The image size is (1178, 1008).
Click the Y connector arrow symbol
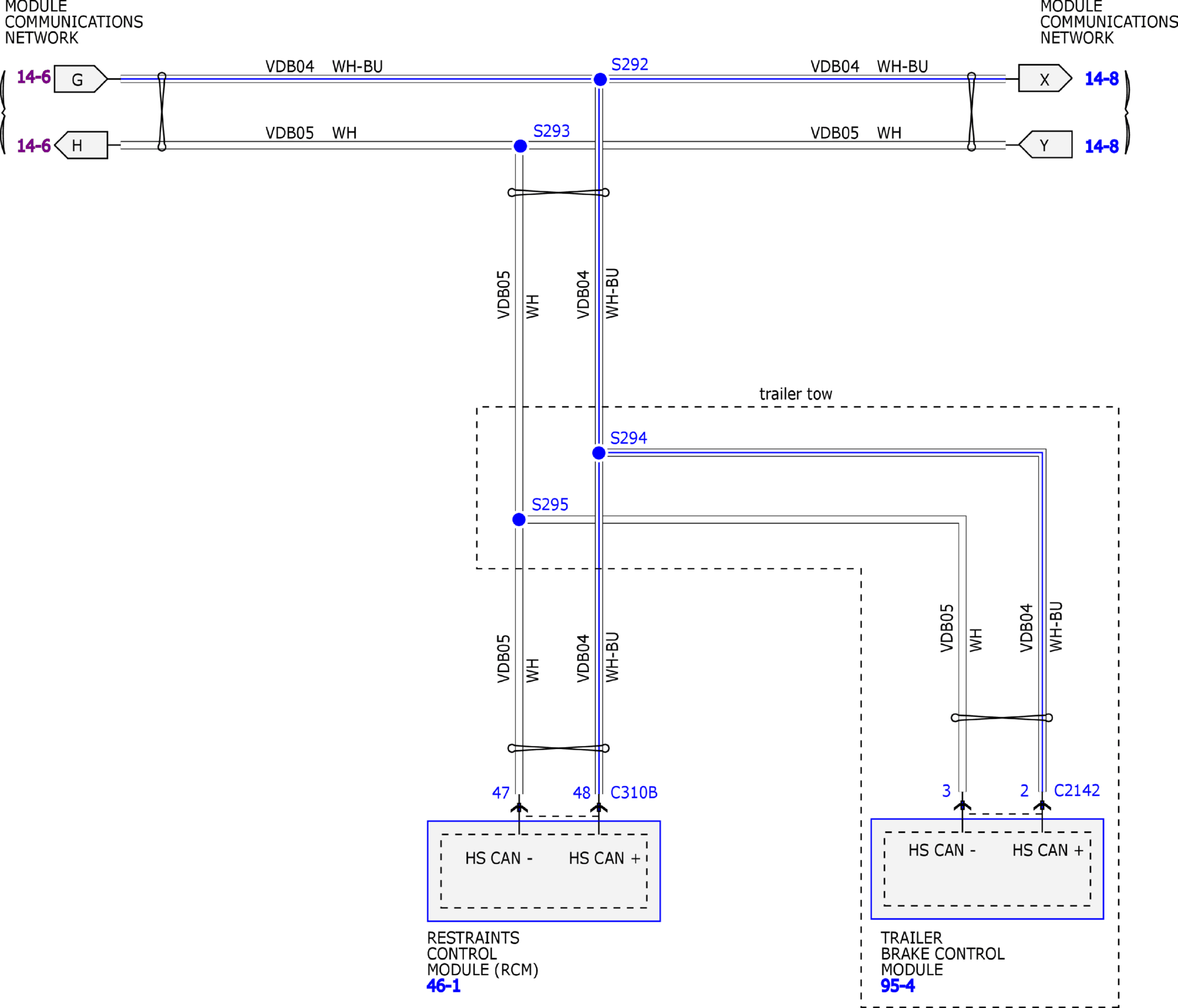tap(1045, 145)
